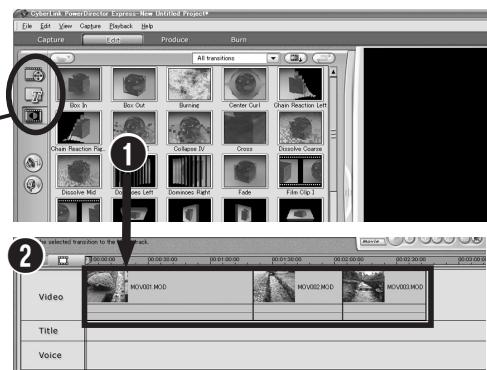
Task: Click the Movie mode button above timeline
Action: (x=372, y=241)
